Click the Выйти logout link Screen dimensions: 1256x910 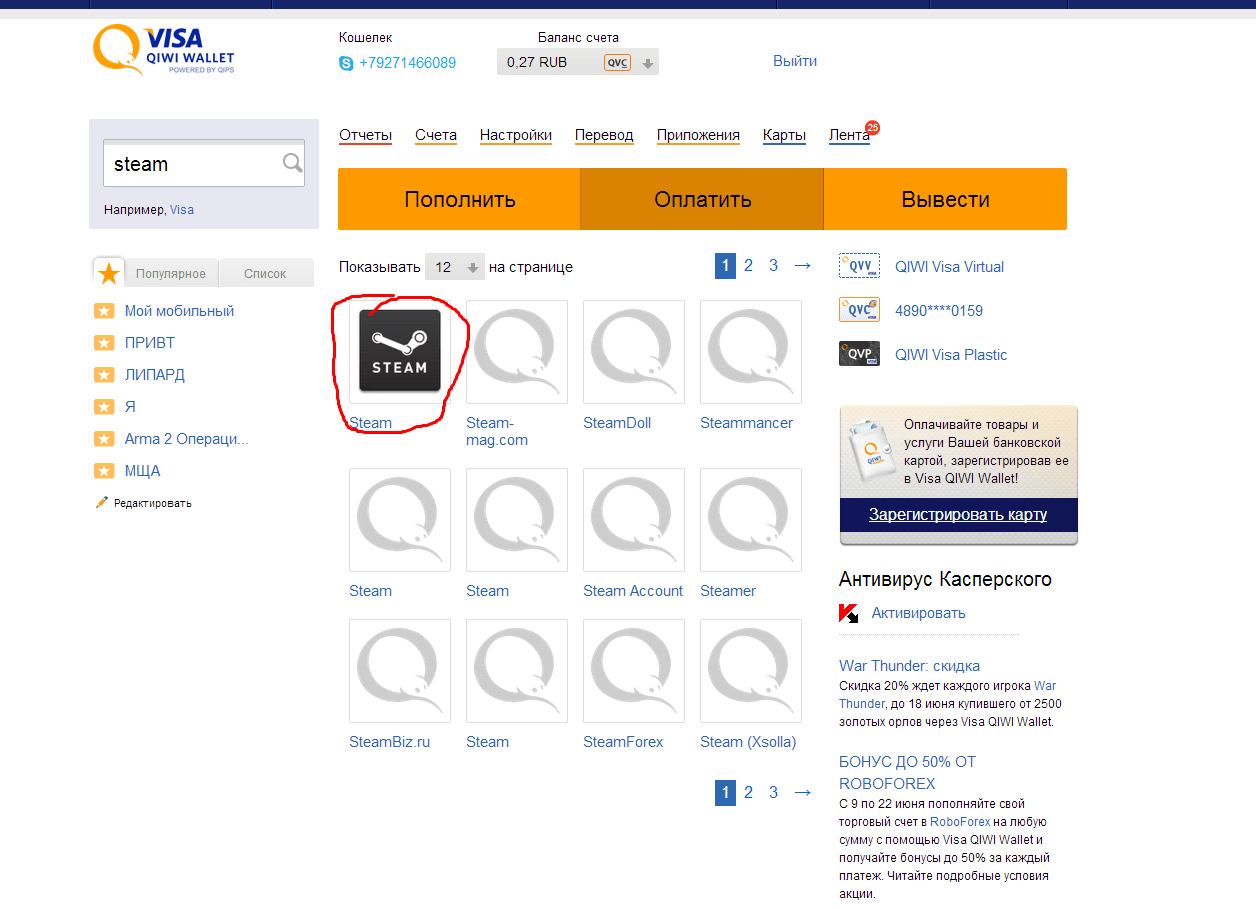pyautogui.click(x=795, y=61)
